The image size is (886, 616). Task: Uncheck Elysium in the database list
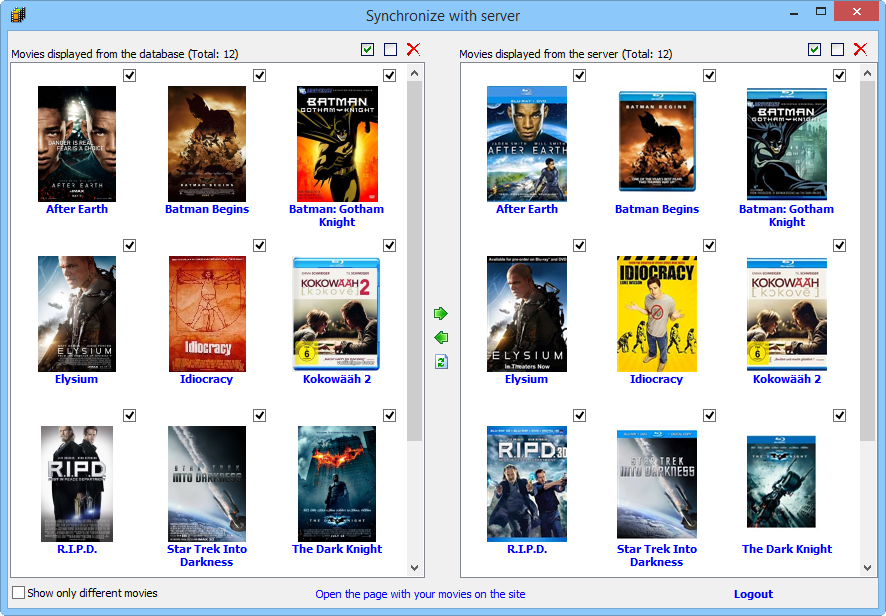(x=129, y=245)
